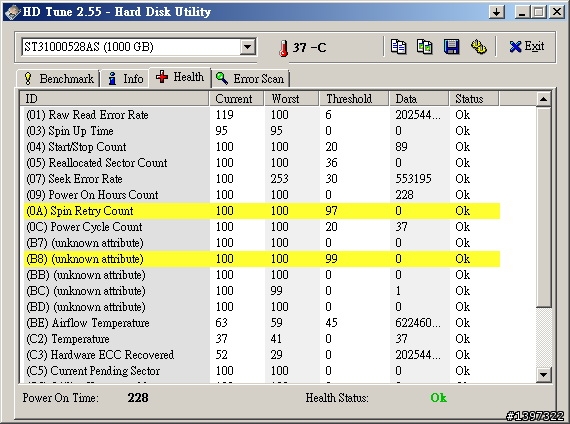Open the Health tab

coord(180,77)
